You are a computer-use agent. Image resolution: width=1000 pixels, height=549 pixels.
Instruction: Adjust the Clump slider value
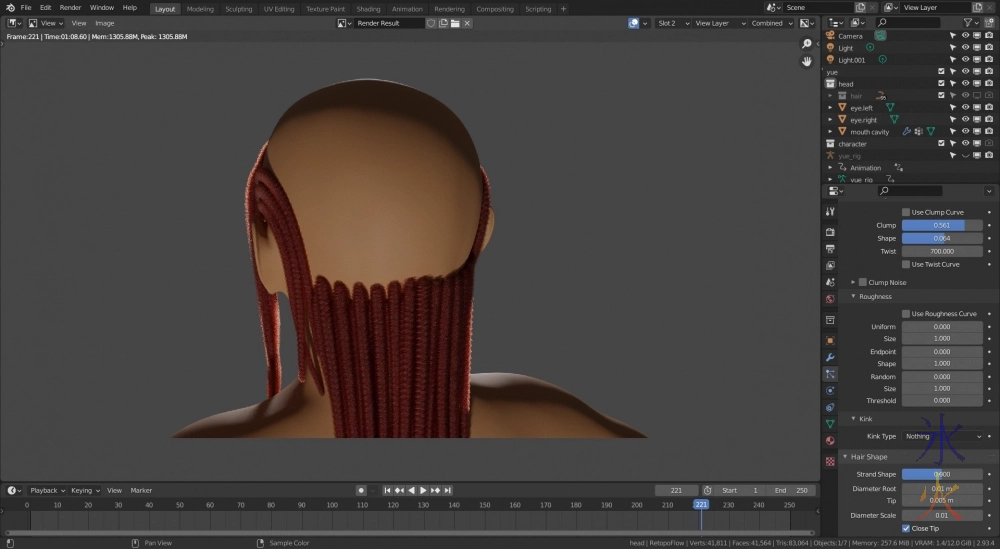coord(942,226)
